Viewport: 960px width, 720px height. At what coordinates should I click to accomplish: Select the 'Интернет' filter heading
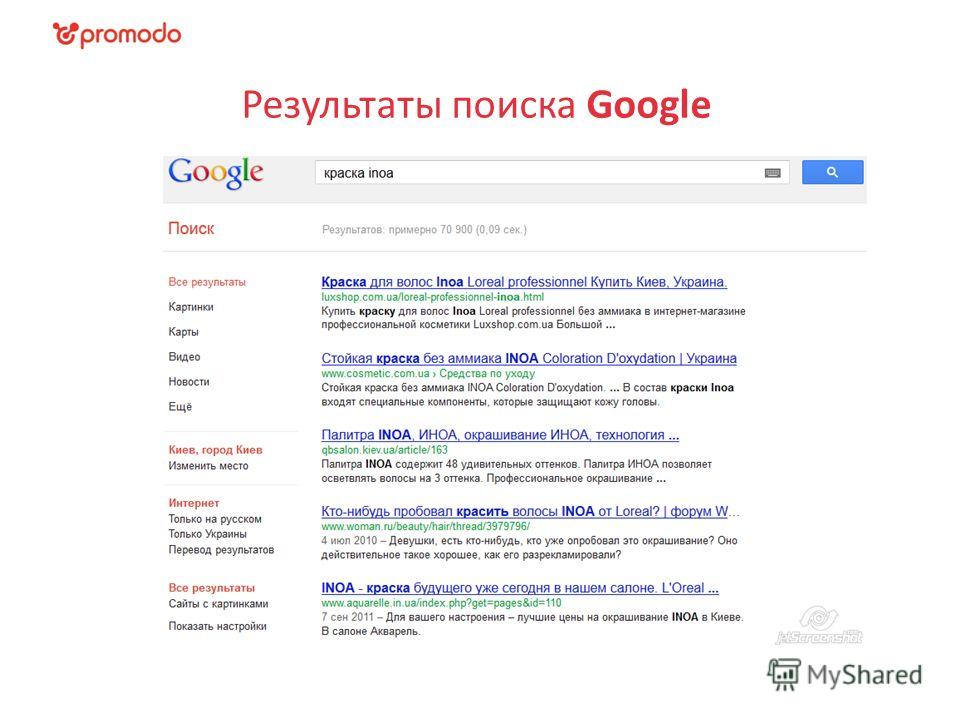[194, 503]
